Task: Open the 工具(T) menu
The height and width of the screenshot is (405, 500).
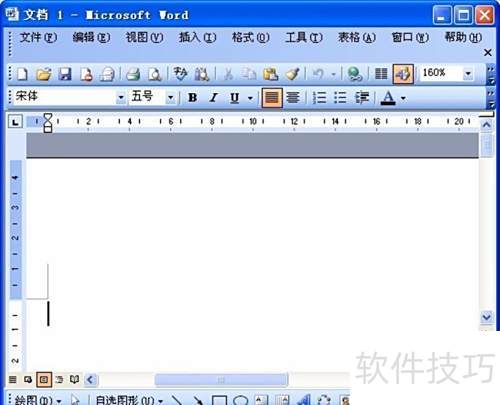Action: click(x=304, y=37)
